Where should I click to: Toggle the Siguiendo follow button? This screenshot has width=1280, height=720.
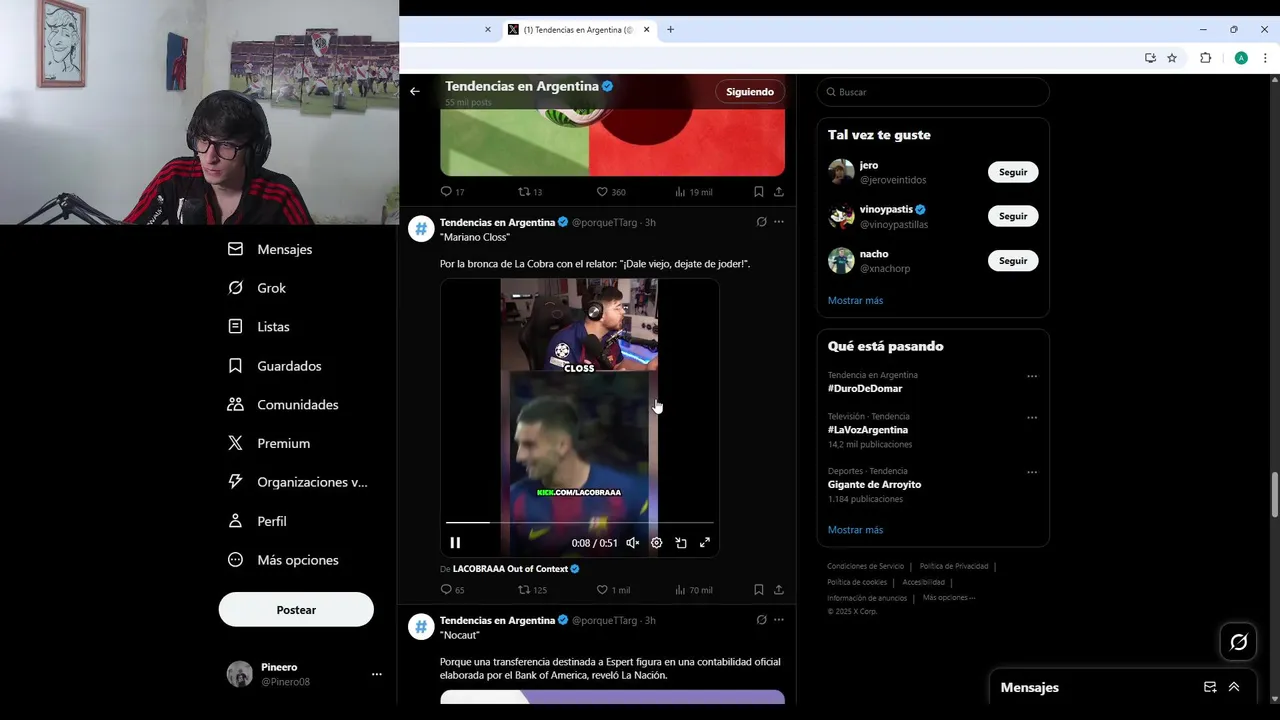(x=750, y=91)
